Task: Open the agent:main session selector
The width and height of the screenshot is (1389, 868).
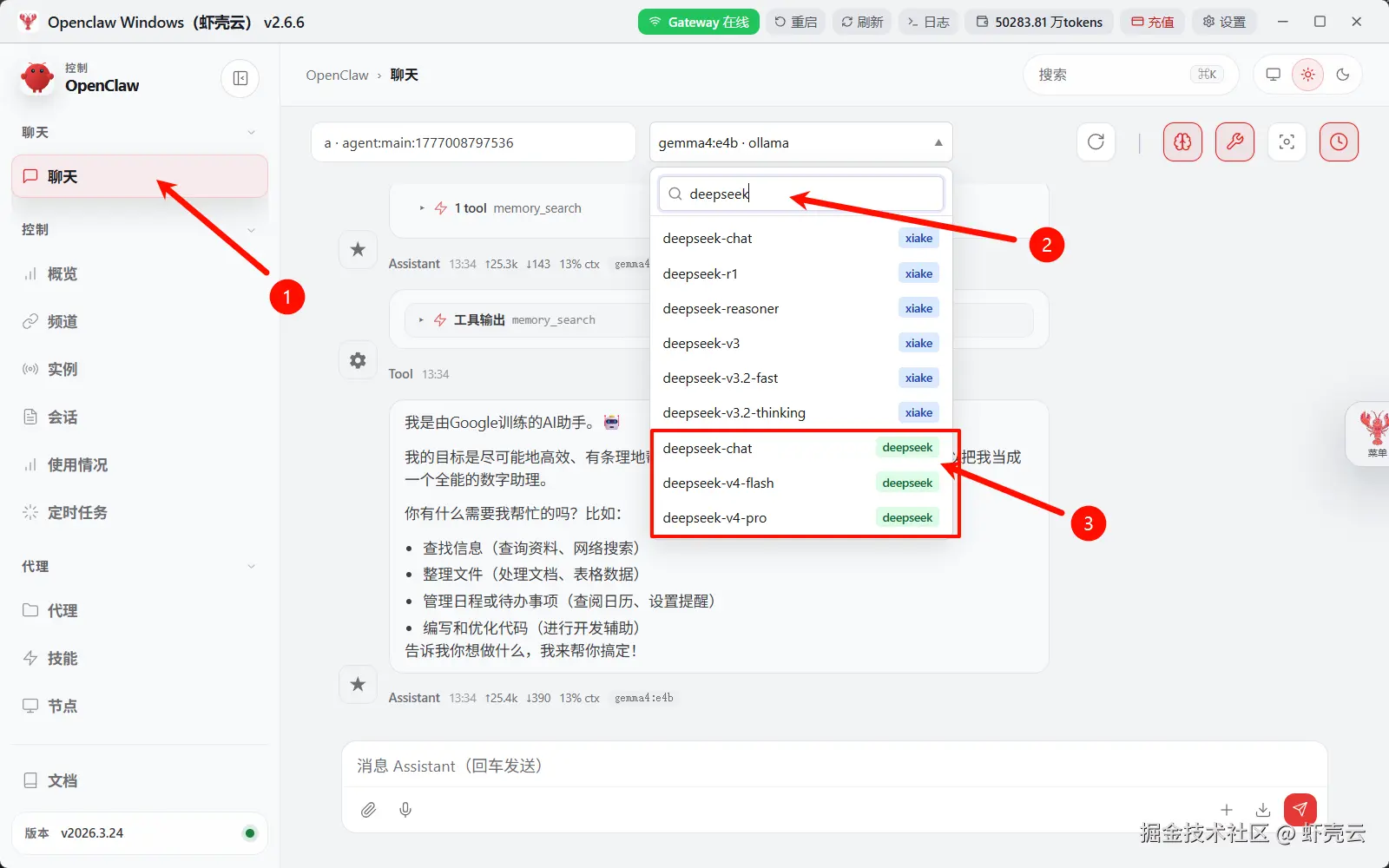Action: point(473,142)
